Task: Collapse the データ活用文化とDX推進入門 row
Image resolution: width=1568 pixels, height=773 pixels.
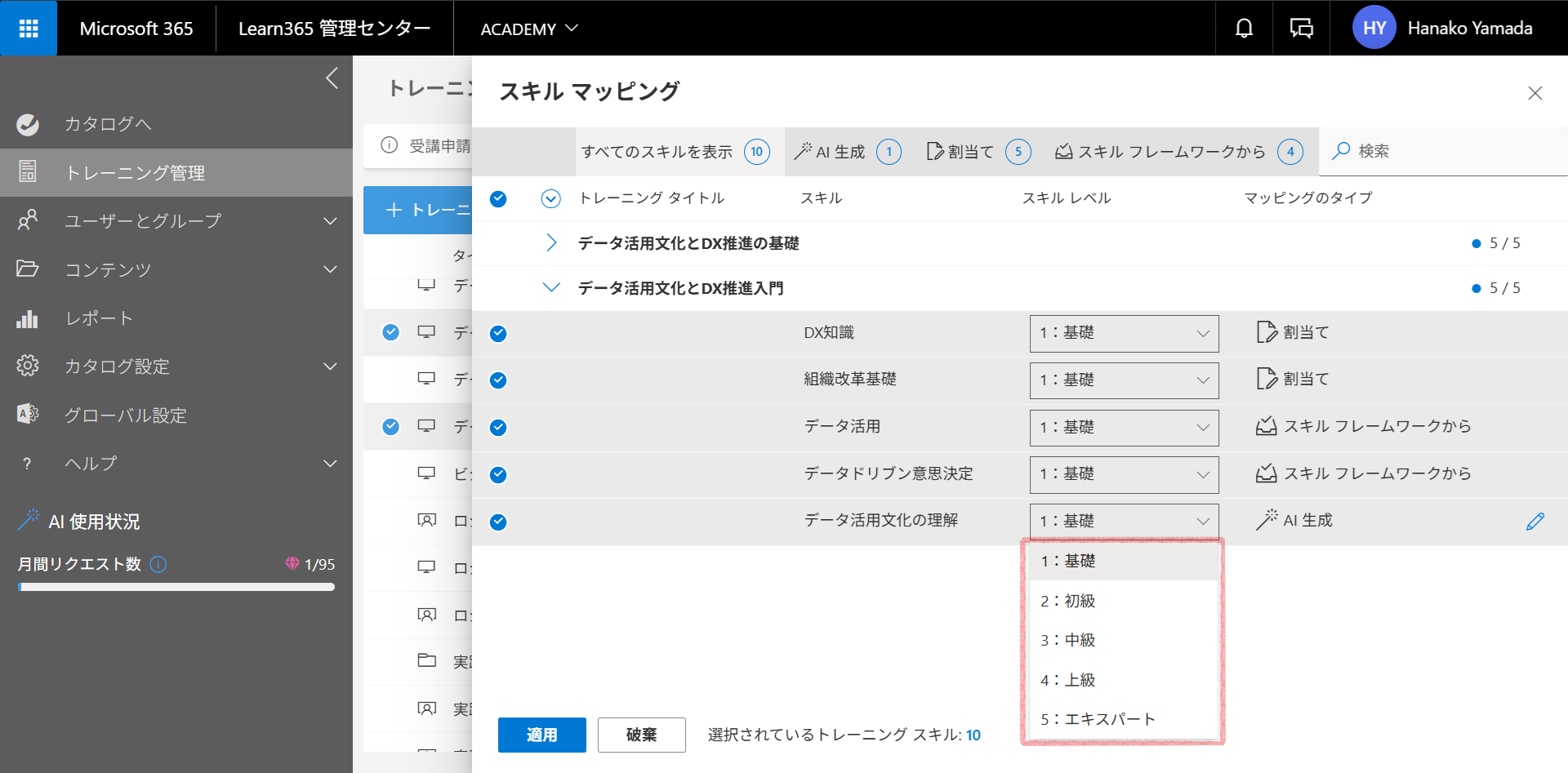Action: [x=552, y=287]
